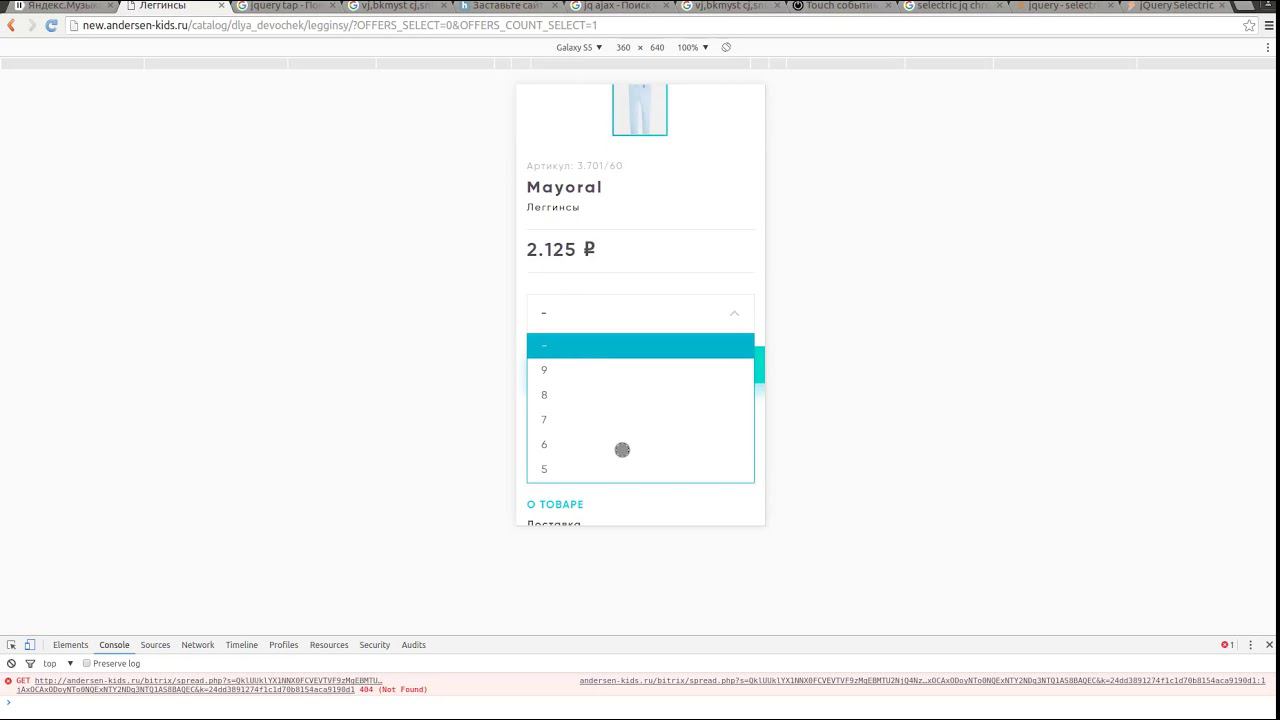Screen dimensions: 1280x720
Task: Edit the device width 360 field
Action: [623, 47]
